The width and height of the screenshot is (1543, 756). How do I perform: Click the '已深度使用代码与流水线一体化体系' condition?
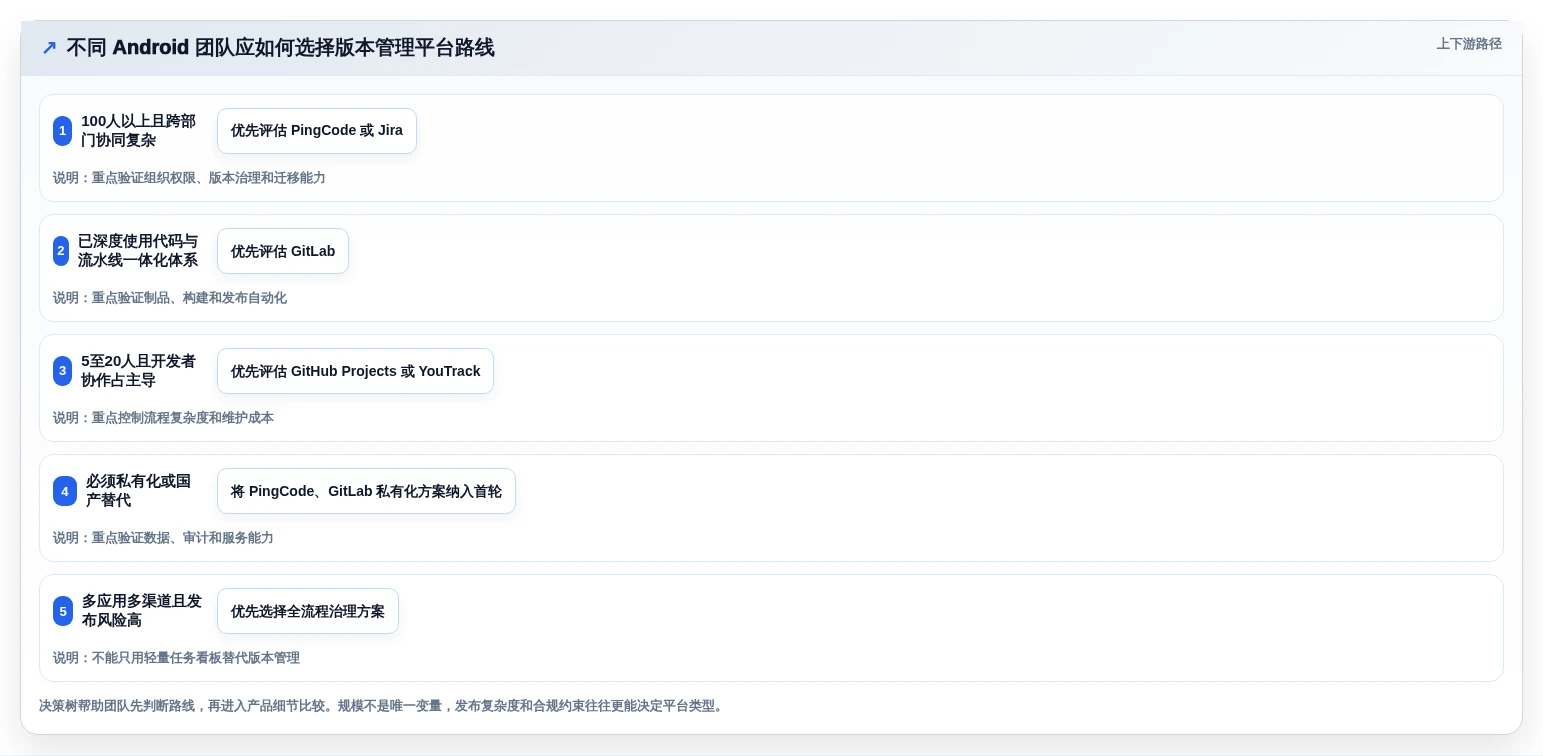[x=138, y=251]
